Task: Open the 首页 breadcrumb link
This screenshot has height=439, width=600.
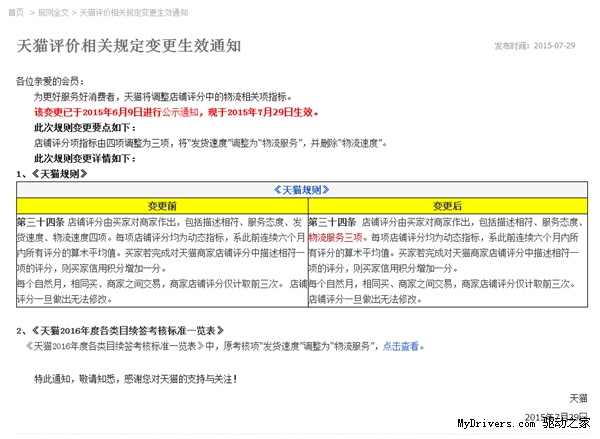Action: click(x=16, y=13)
